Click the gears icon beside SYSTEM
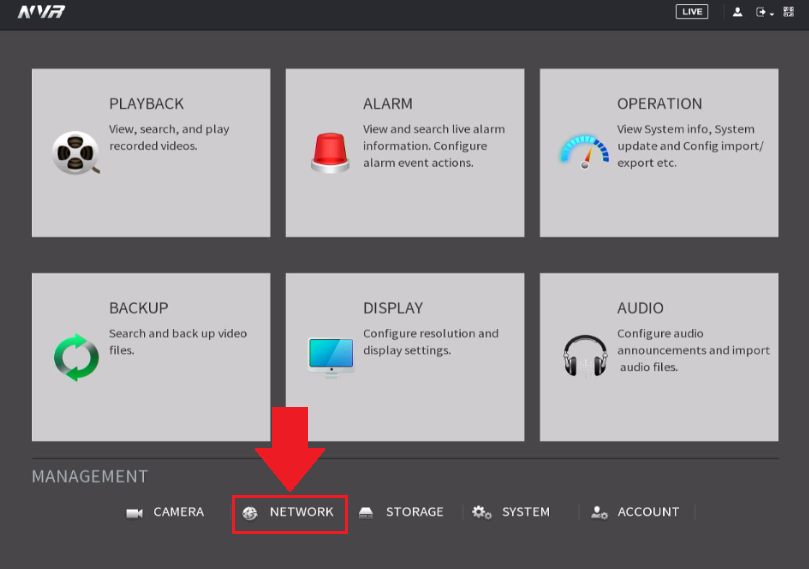Viewport: 809px width, 569px height. point(481,512)
